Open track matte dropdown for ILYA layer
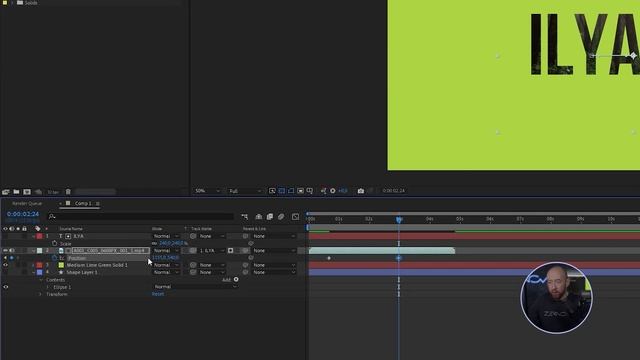Viewport: 640px width, 360px height. 212,236
